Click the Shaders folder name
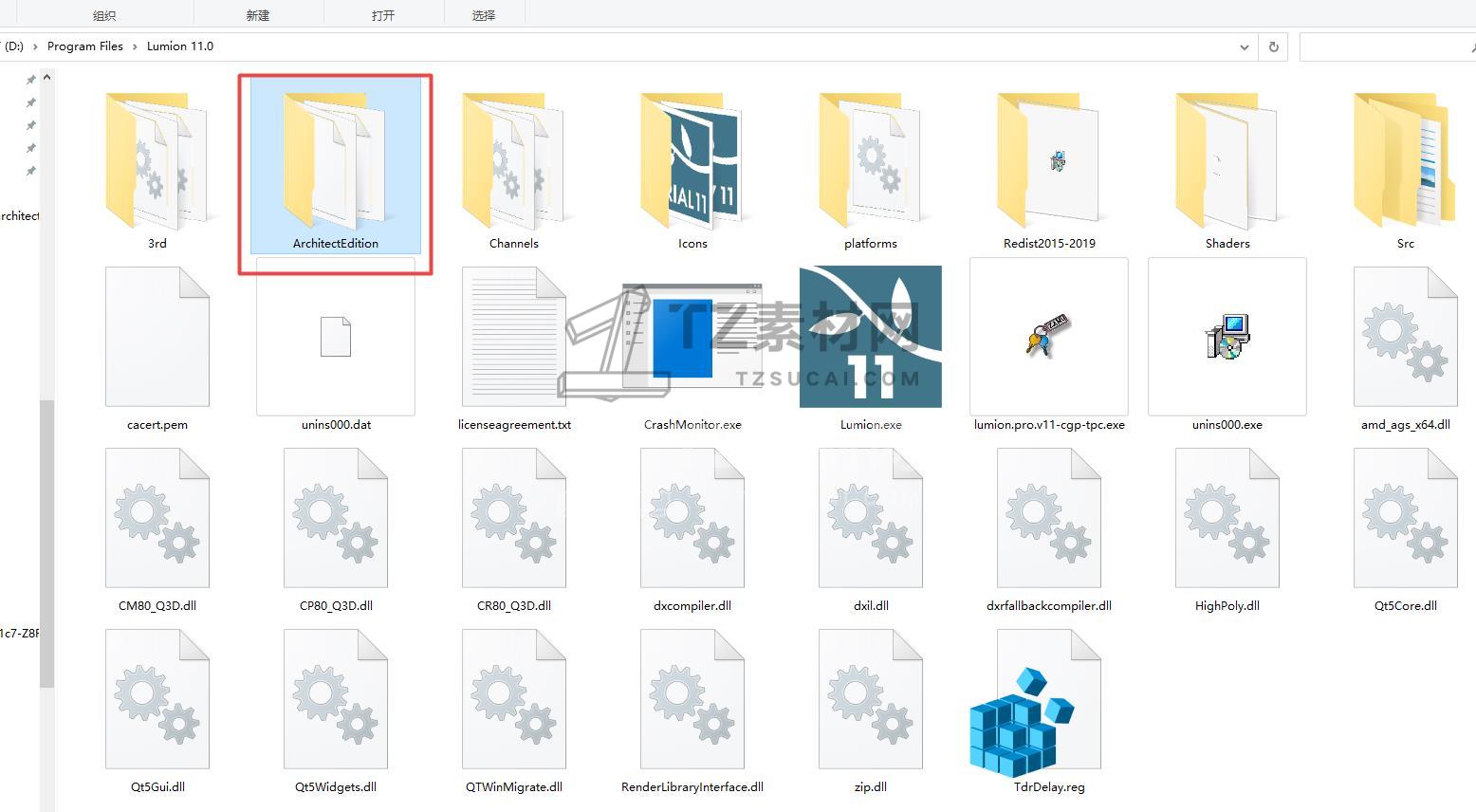The width and height of the screenshot is (1476, 812). coord(1227,244)
